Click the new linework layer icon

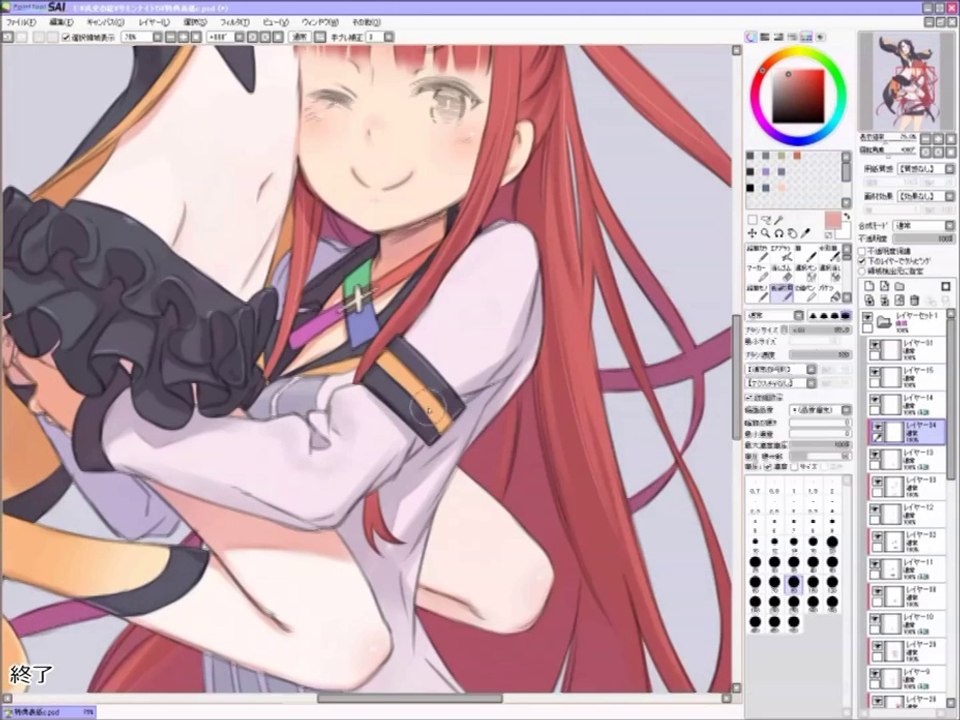coord(884,286)
